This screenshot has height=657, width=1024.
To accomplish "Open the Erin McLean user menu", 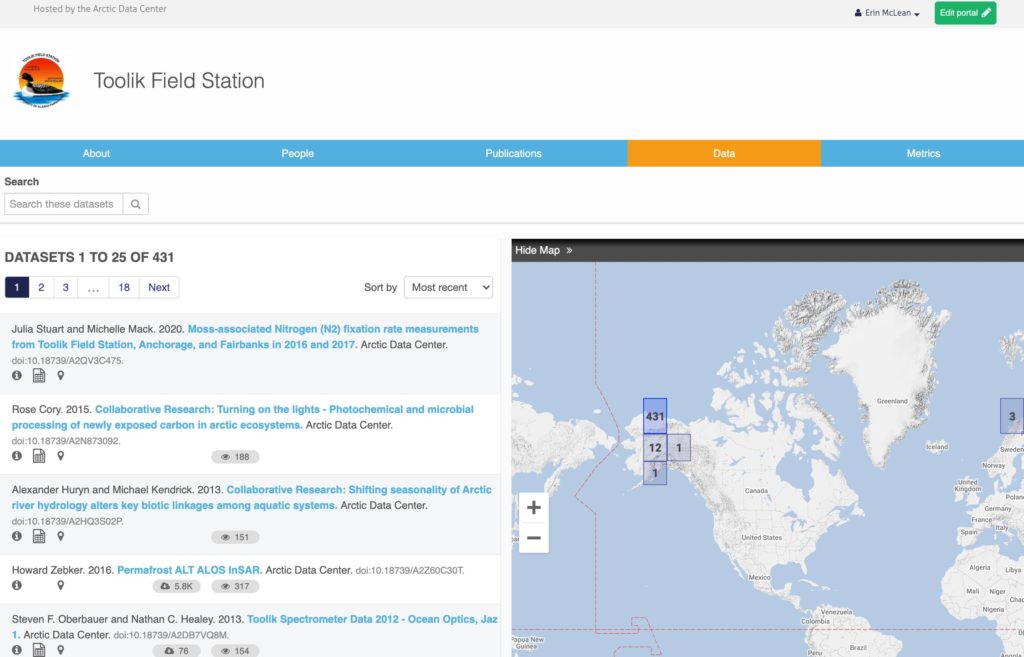I will coord(887,13).
